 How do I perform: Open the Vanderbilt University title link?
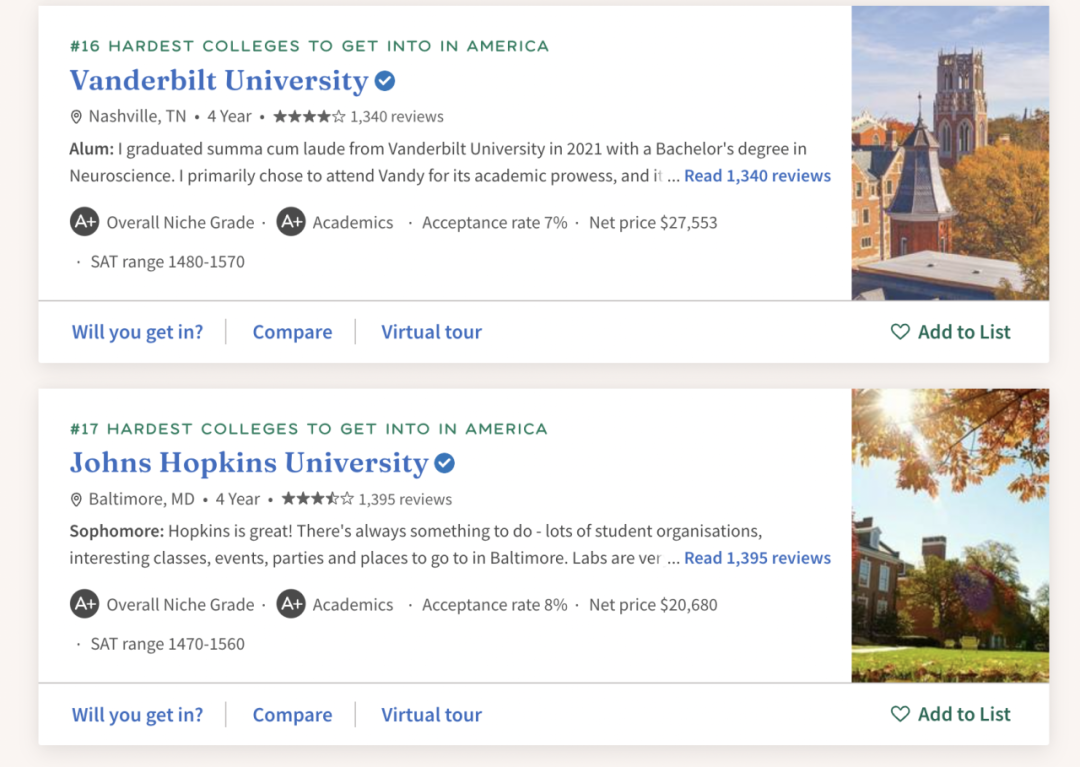point(219,81)
